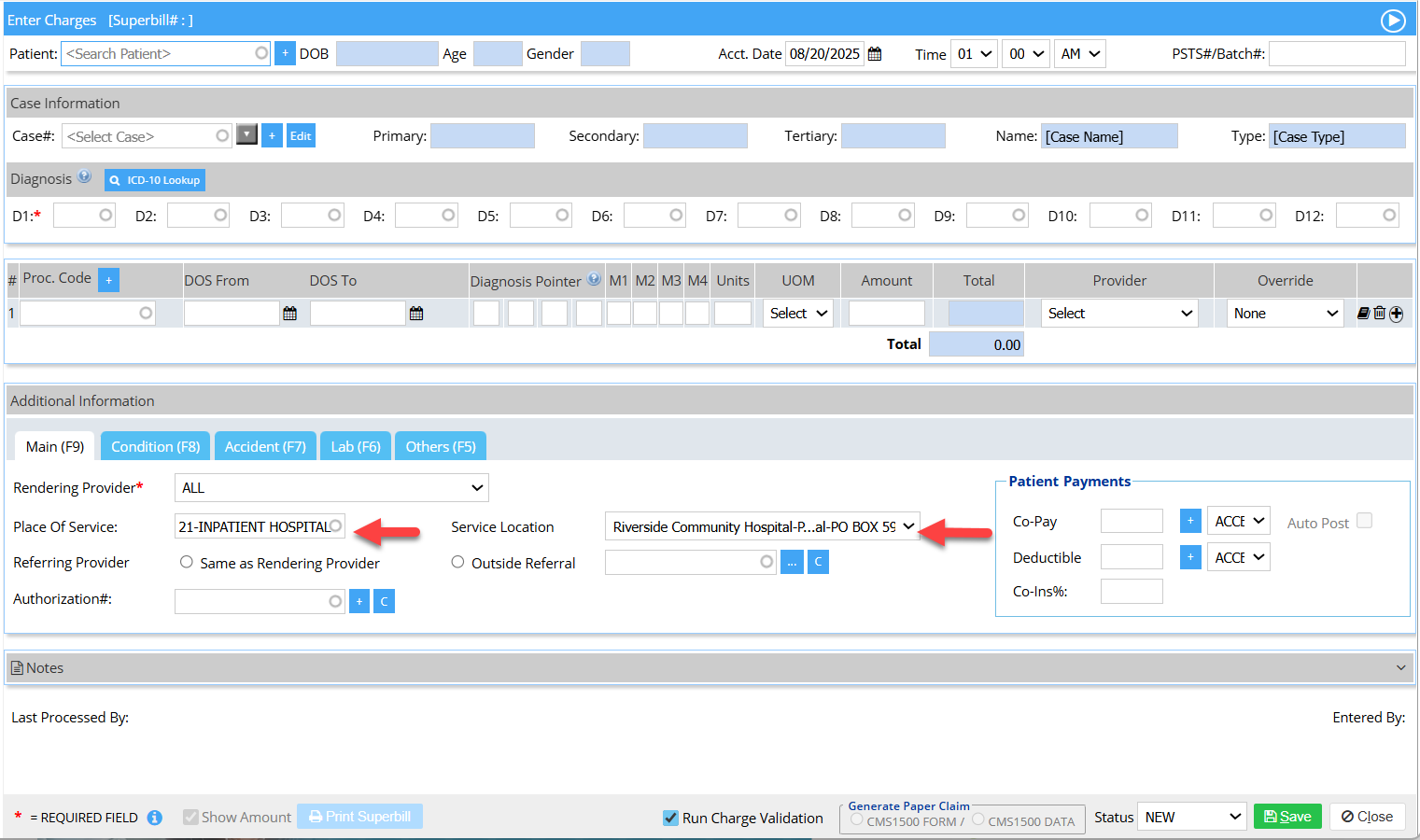Click the green Save button
The height and width of the screenshot is (840, 1420).
pyautogui.click(x=1287, y=817)
